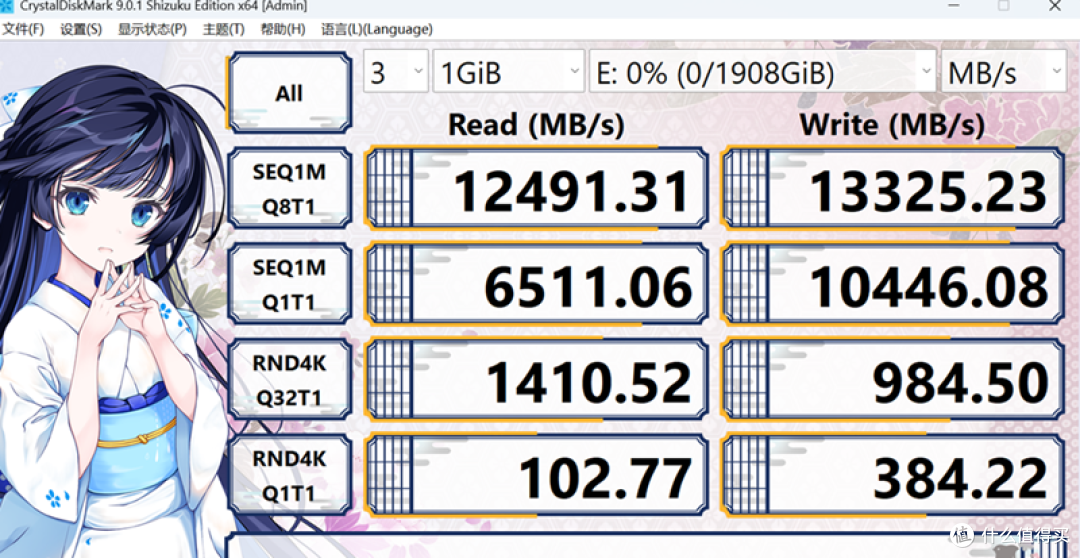The image size is (1080, 558).
Task: Select the 102.77 random read result
Action: 537,475
